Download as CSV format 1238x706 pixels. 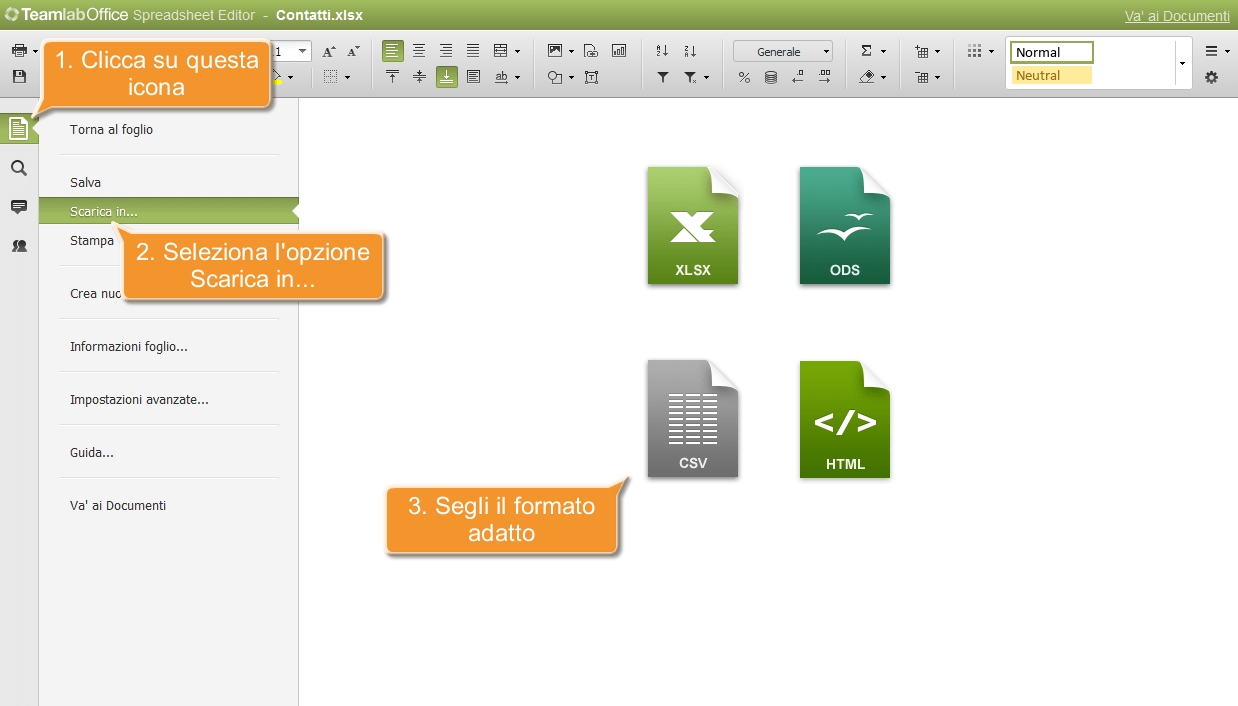(693, 419)
